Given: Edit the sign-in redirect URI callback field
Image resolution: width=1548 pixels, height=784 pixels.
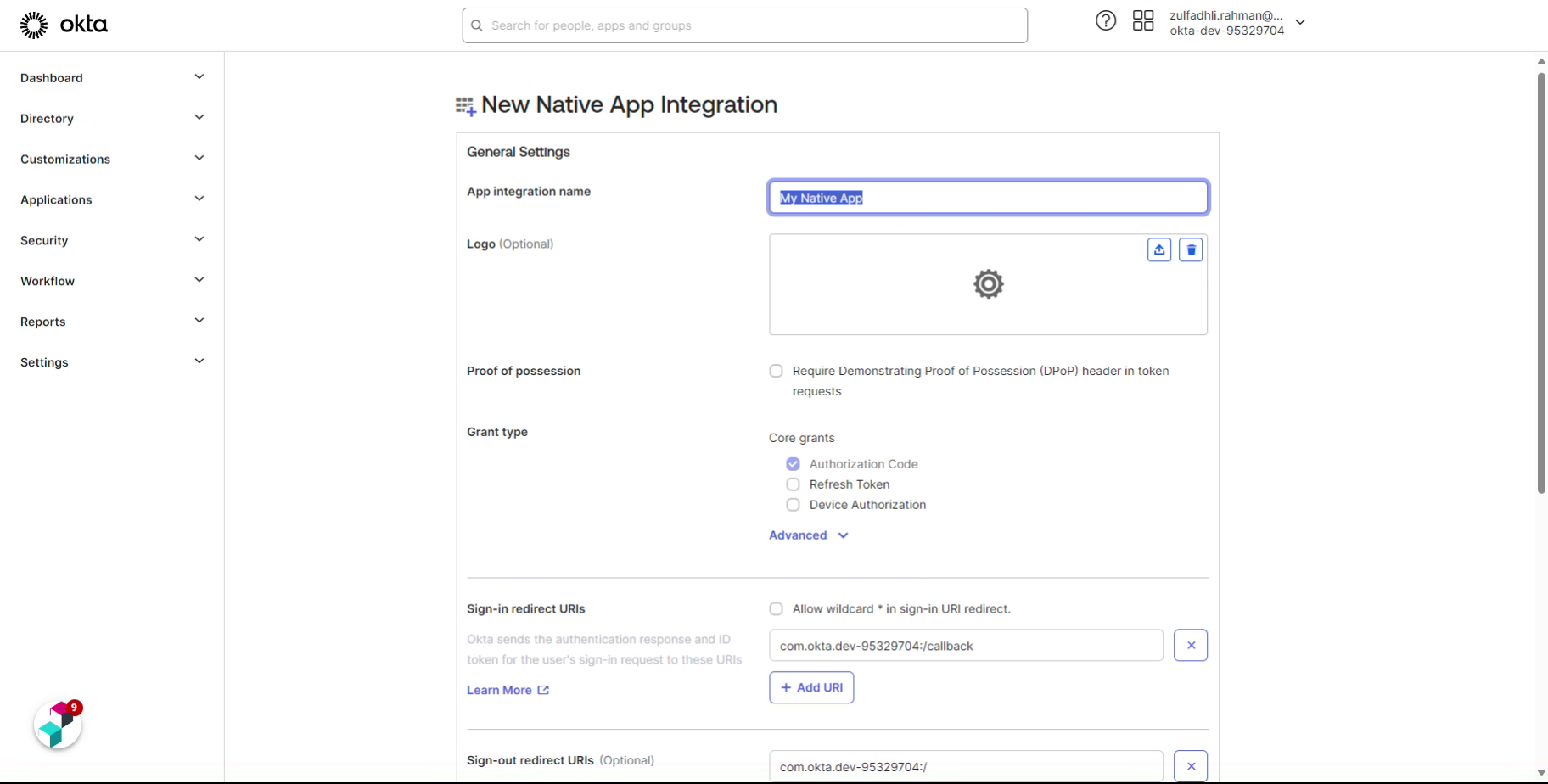Looking at the screenshot, I should coord(966,646).
